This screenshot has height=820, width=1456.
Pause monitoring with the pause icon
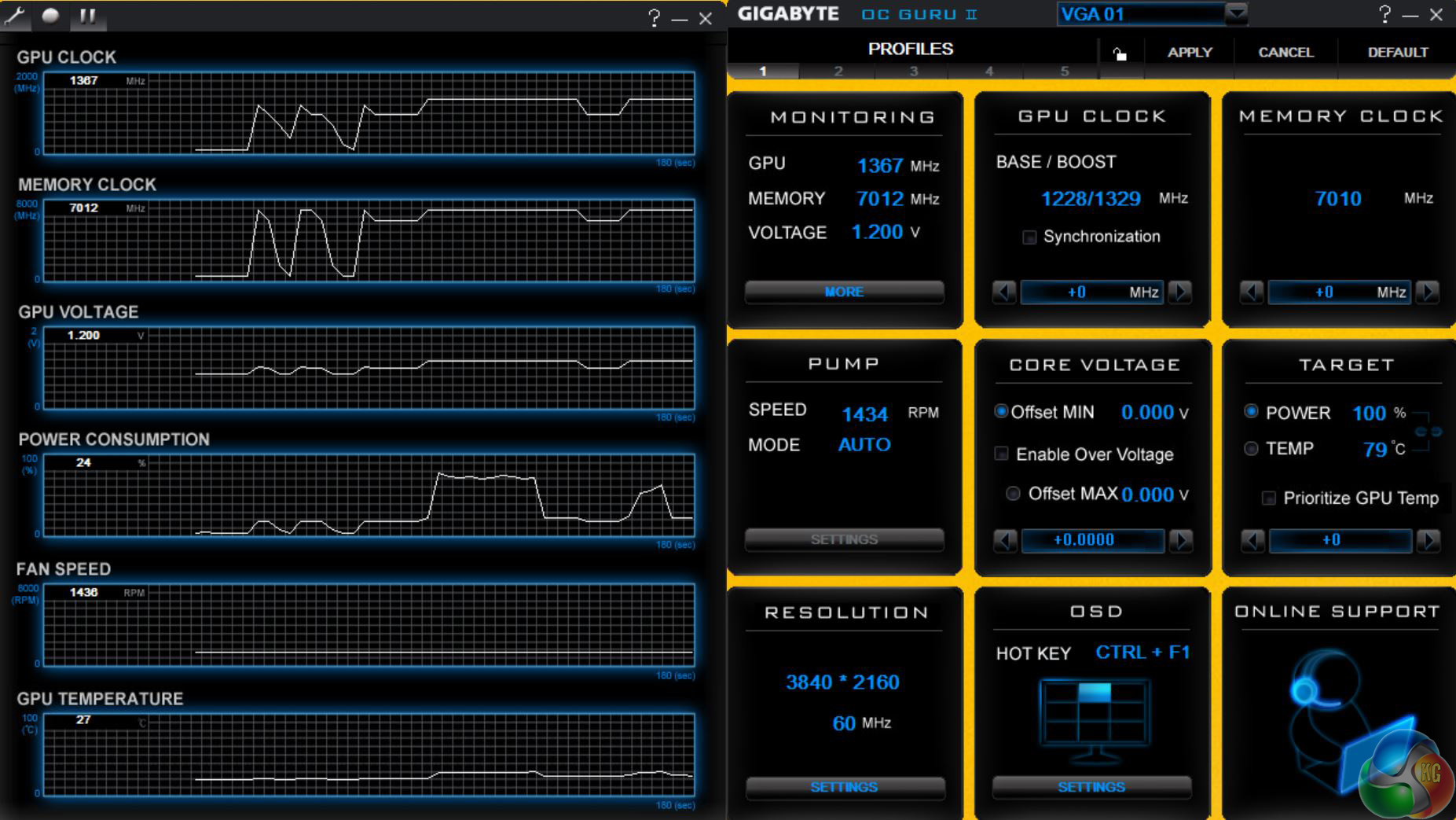(87, 16)
